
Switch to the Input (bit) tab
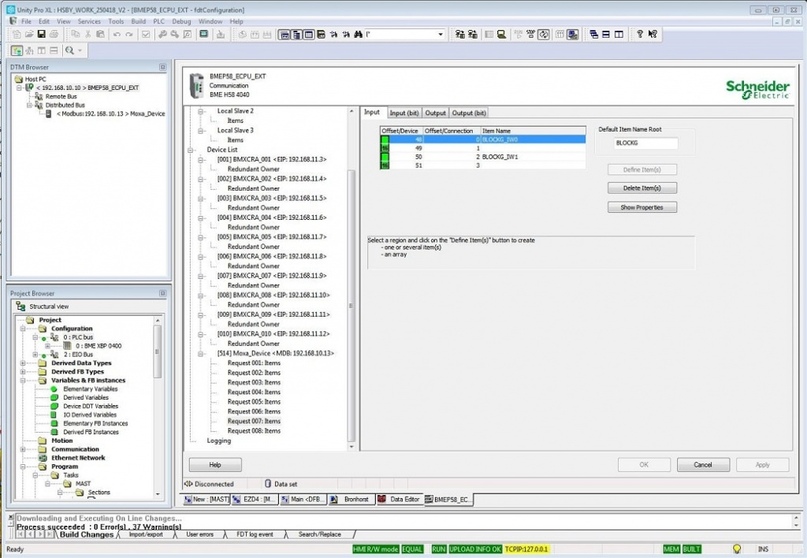pyautogui.click(x=404, y=113)
